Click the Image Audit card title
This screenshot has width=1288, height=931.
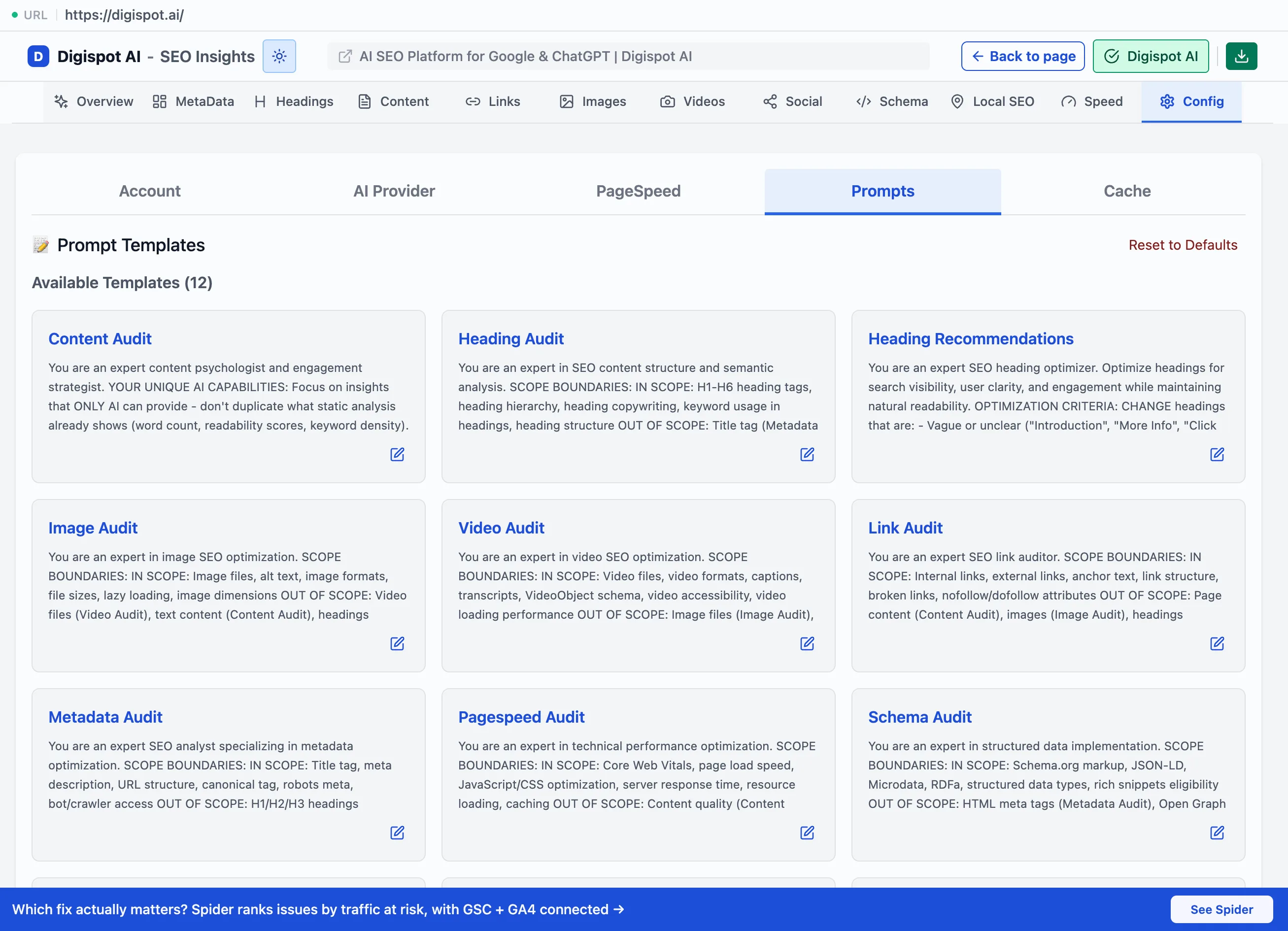[x=93, y=528]
